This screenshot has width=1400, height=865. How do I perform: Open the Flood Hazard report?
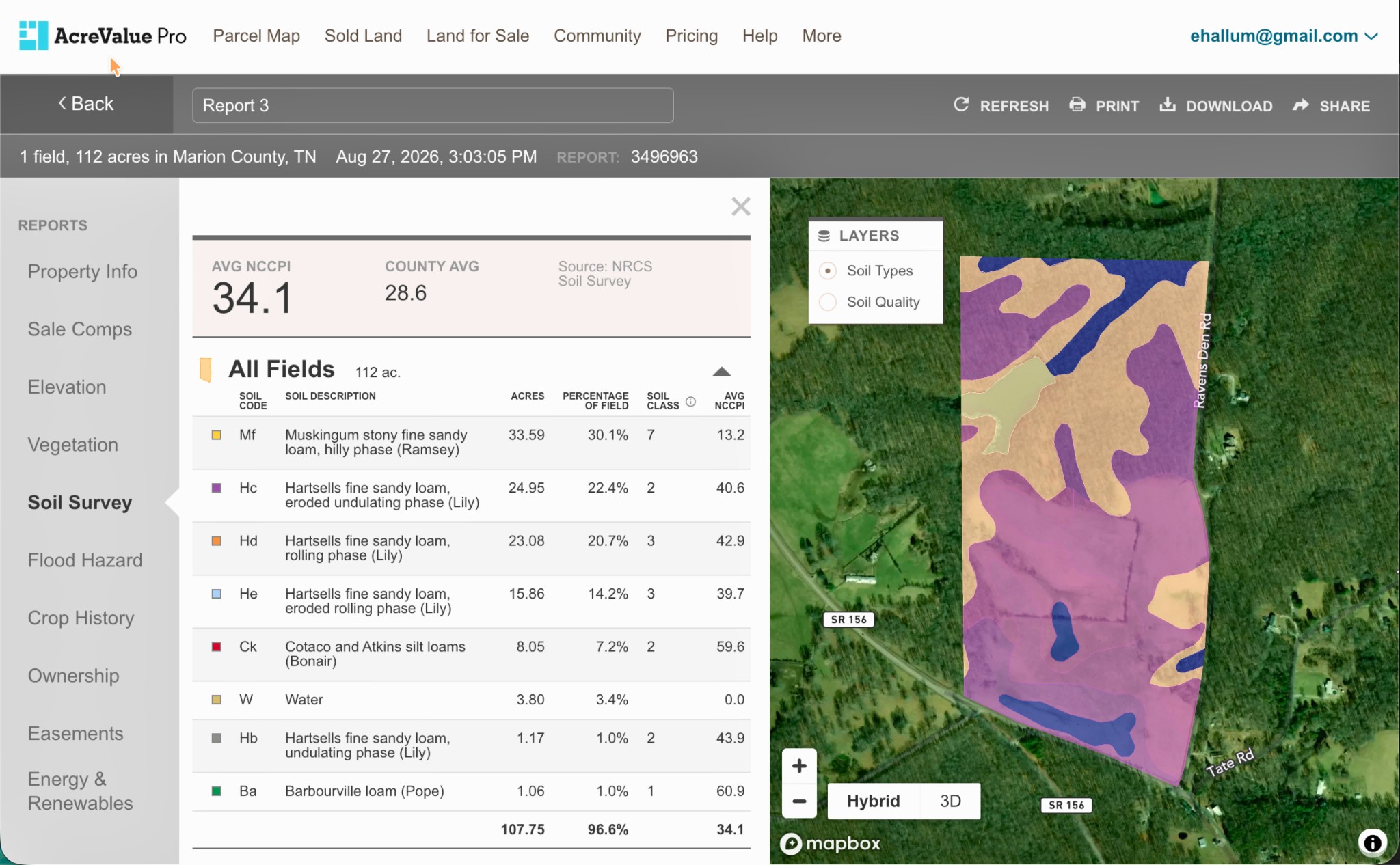(x=85, y=560)
